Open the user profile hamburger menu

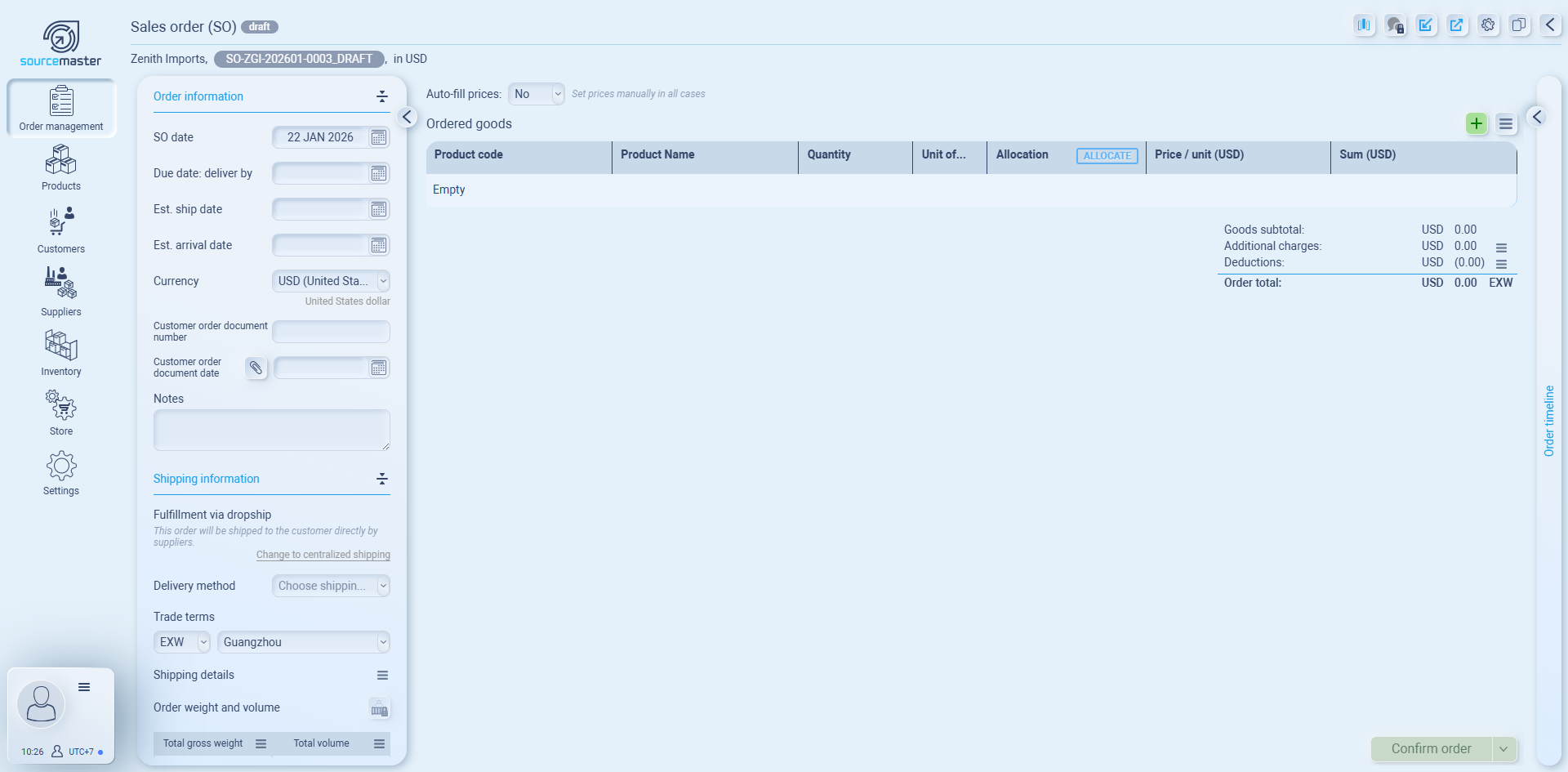[84, 687]
